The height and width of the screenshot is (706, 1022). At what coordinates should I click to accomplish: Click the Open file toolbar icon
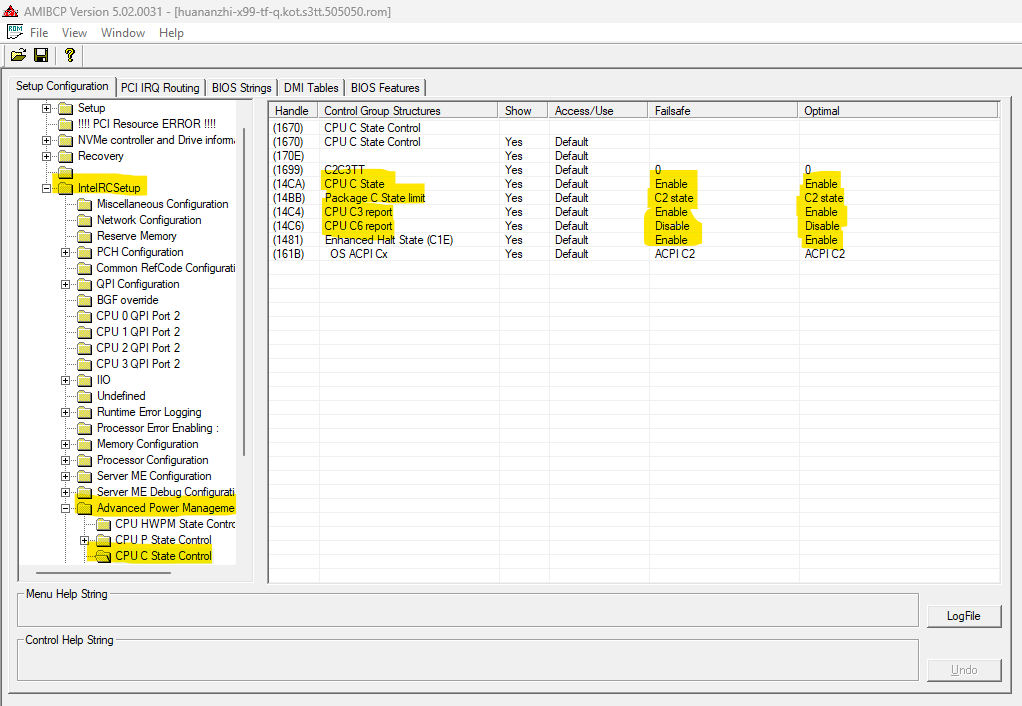click(x=18, y=55)
